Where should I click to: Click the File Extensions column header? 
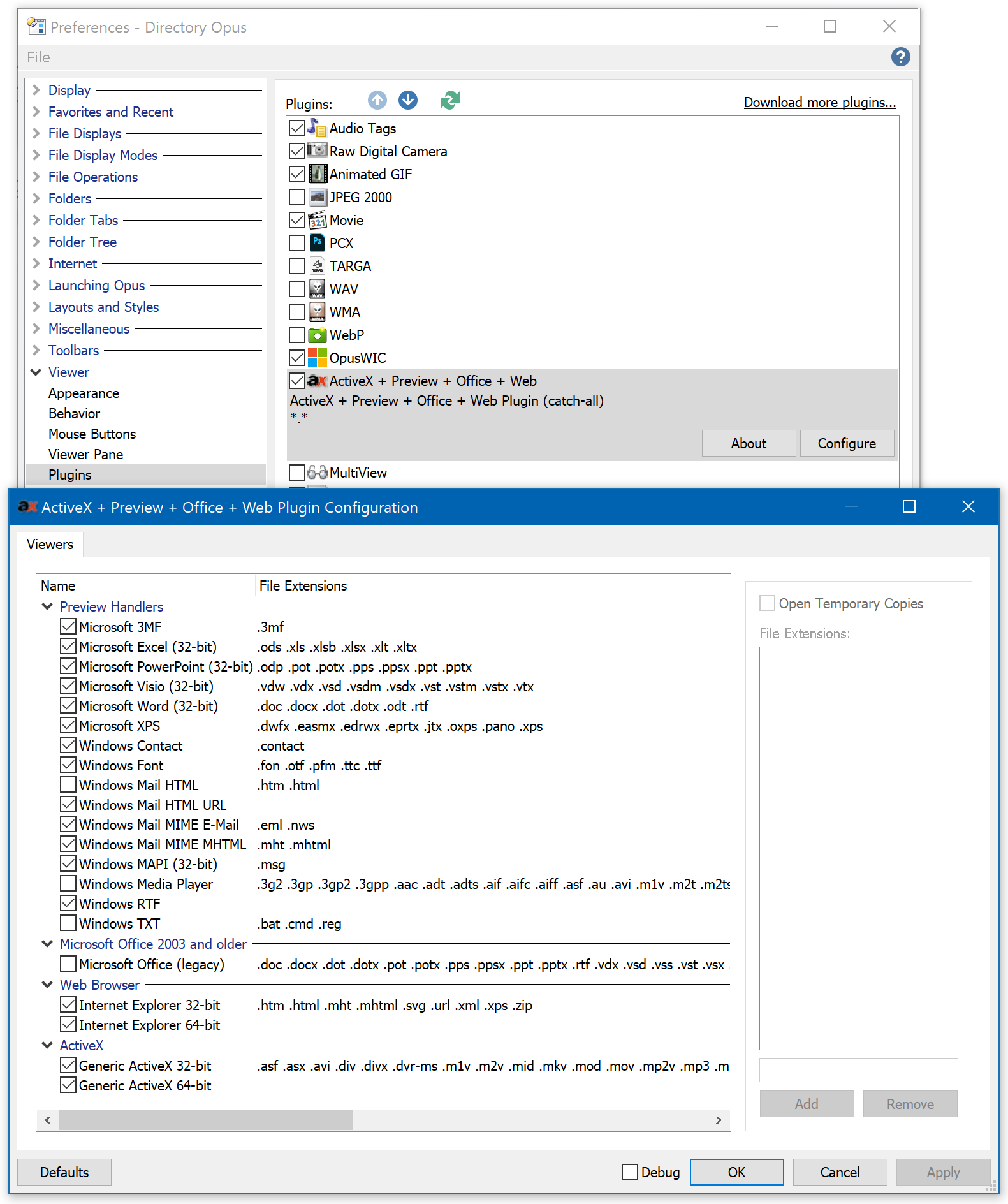(x=492, y=585)
